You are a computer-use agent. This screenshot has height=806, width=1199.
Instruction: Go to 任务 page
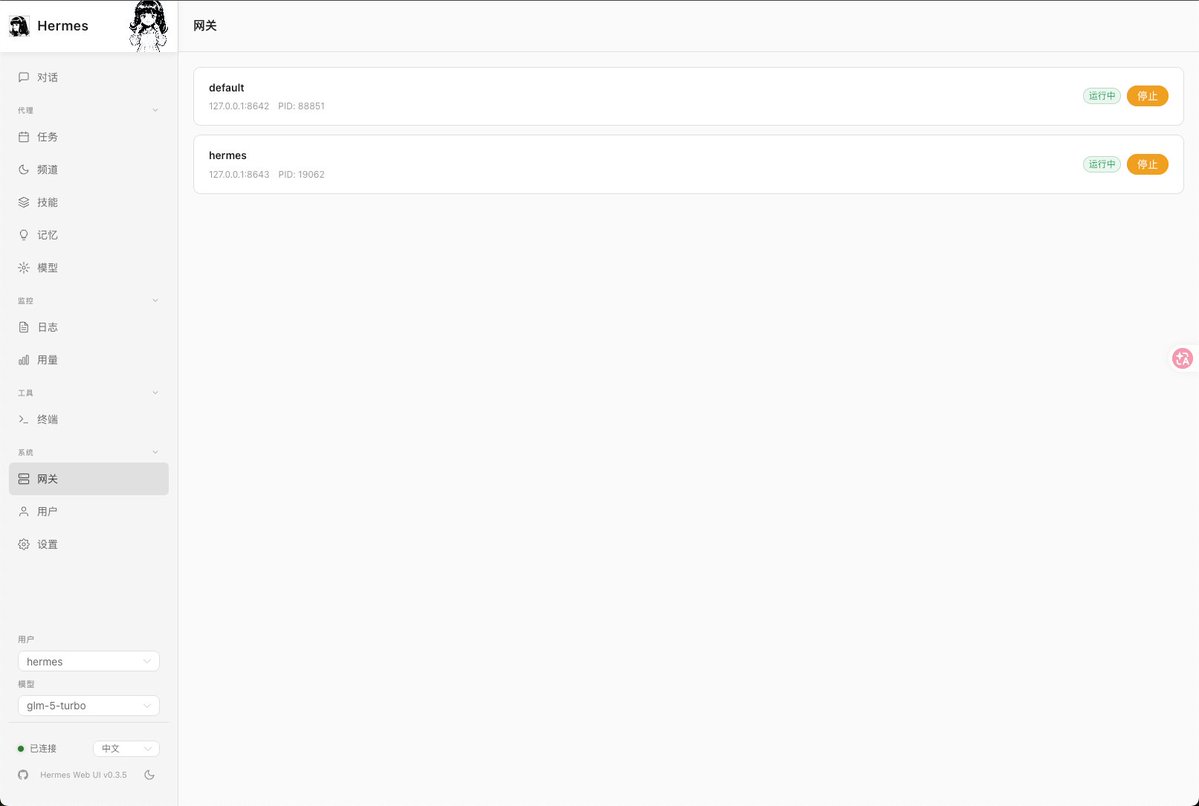pos(89,137)
